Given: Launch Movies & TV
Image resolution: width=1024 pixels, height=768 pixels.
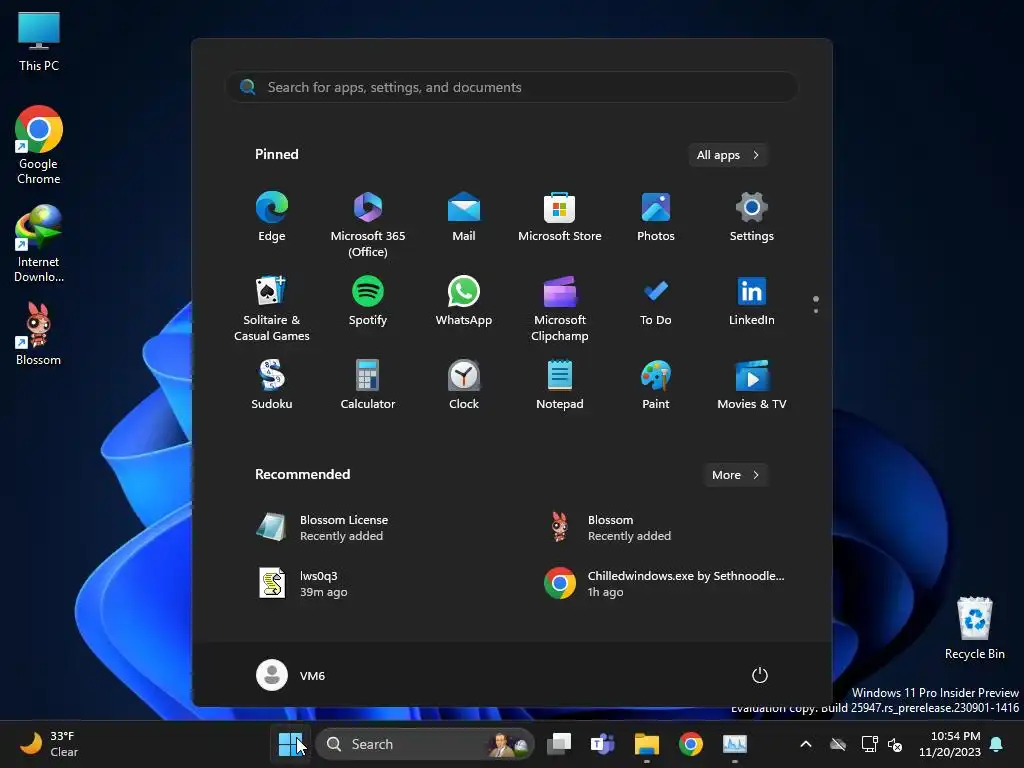Looking at the screenshot, I should point(752,385).
